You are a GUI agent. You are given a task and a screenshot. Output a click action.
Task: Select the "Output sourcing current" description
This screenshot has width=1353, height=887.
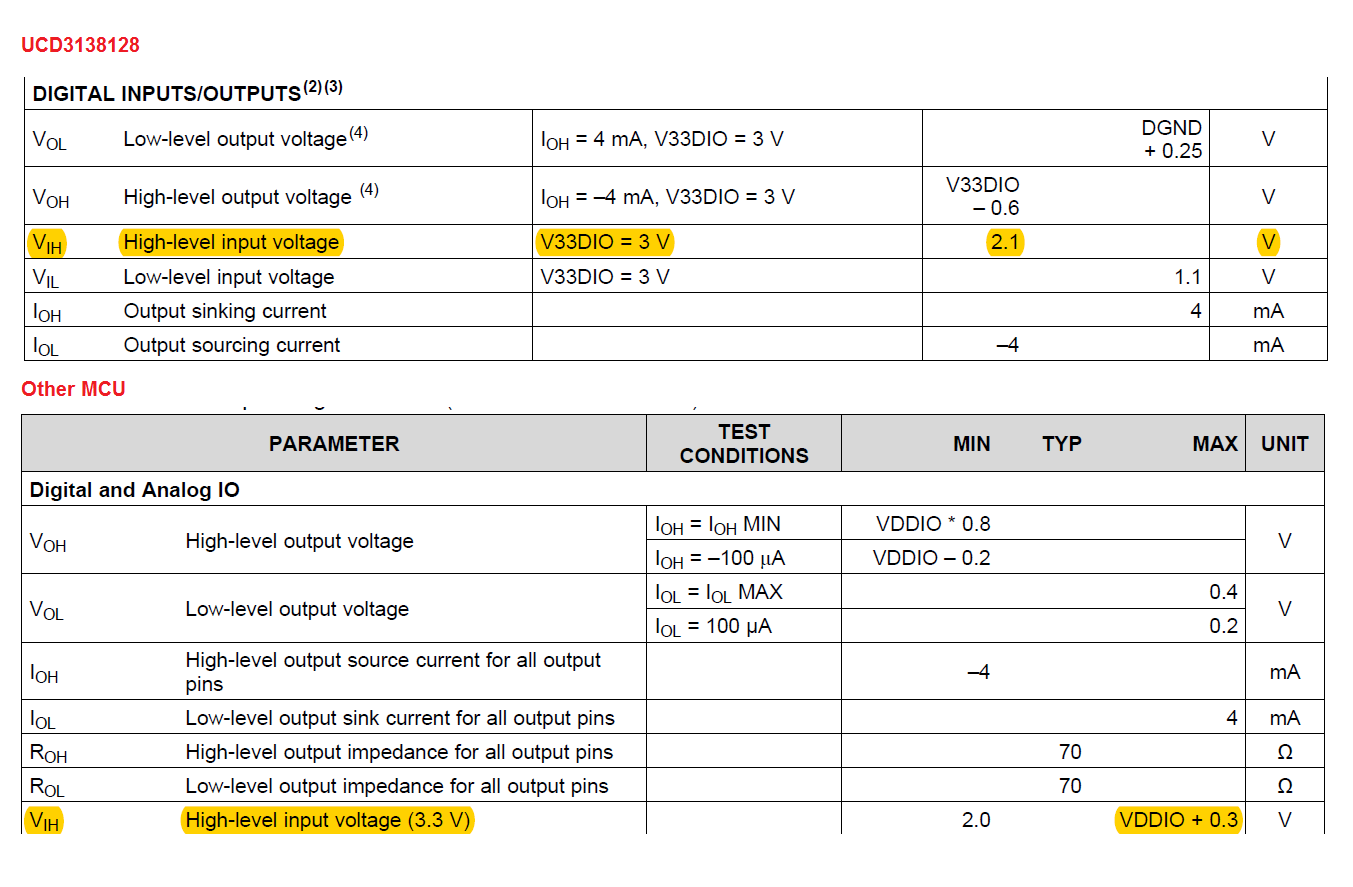click(x=232, y=345)
